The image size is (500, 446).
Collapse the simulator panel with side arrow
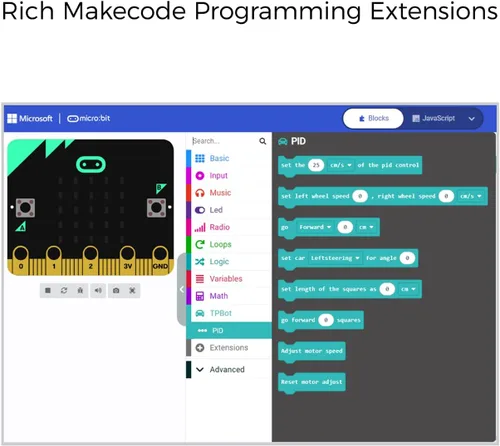[182, 289]
